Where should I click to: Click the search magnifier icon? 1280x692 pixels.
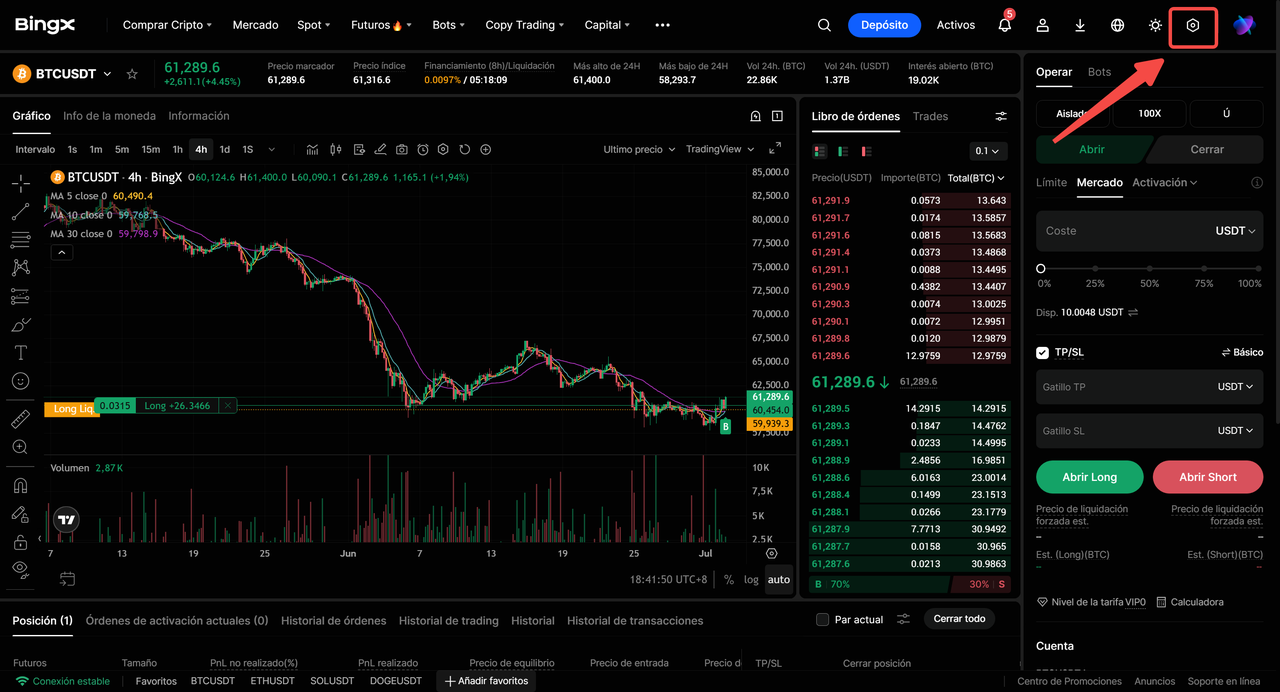824,25
